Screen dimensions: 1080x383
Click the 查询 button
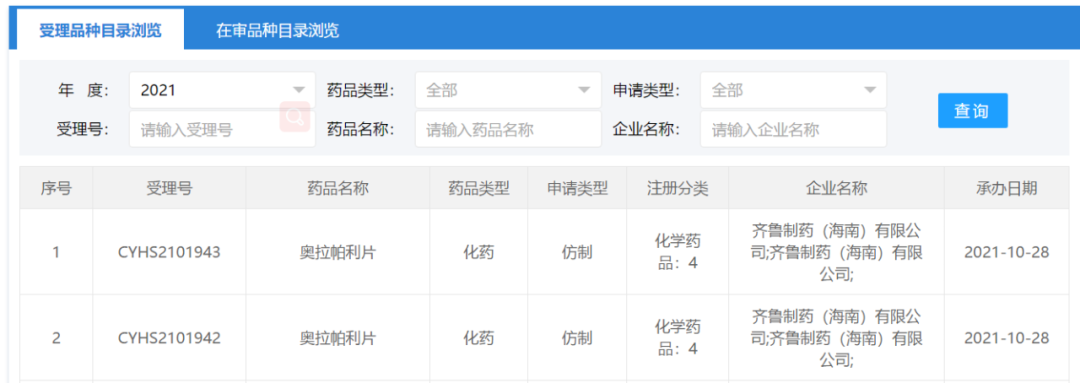coord(973,110)
